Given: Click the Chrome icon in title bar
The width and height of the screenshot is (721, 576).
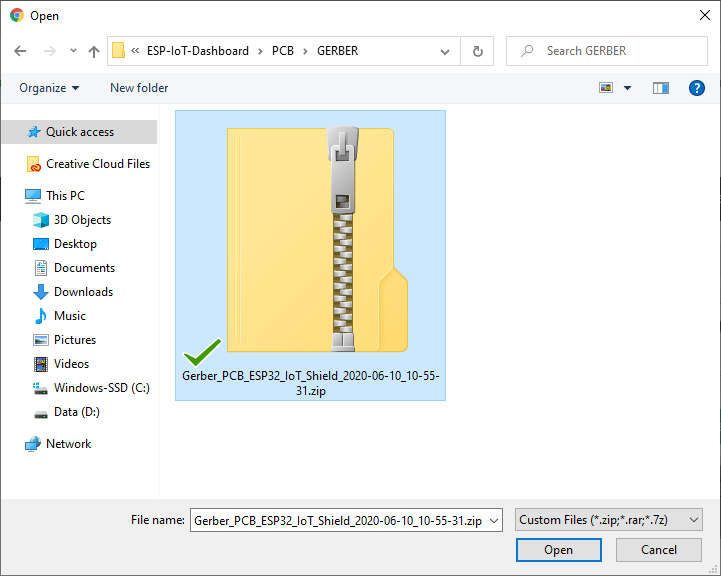Looking at the screenshot, I should click(x=17, y=15).
